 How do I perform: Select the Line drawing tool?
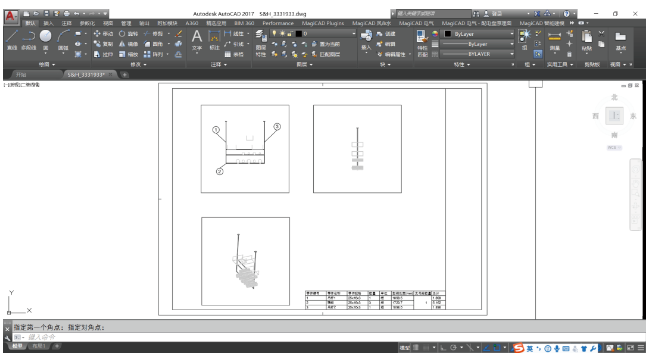(12, 40)
